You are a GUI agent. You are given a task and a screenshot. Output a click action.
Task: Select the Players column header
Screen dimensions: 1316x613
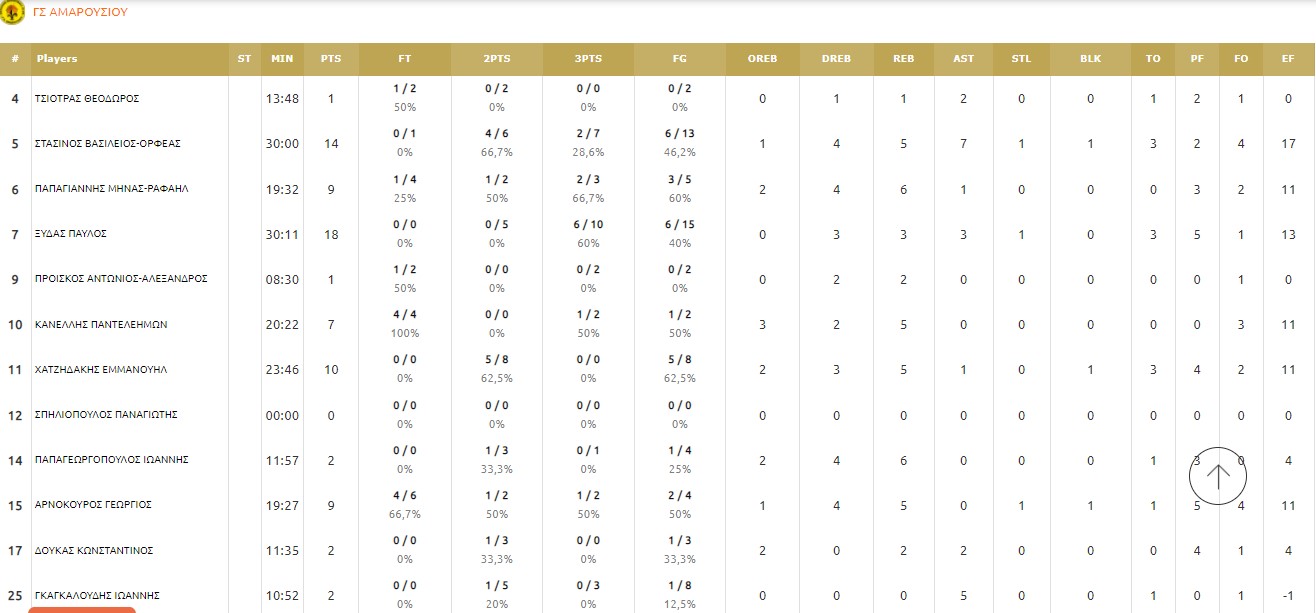[57, 59]
